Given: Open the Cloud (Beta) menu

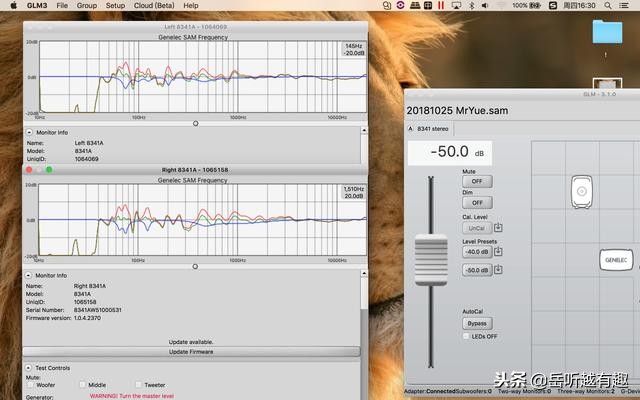Looking at the screenshot, I should coord(154,5).
